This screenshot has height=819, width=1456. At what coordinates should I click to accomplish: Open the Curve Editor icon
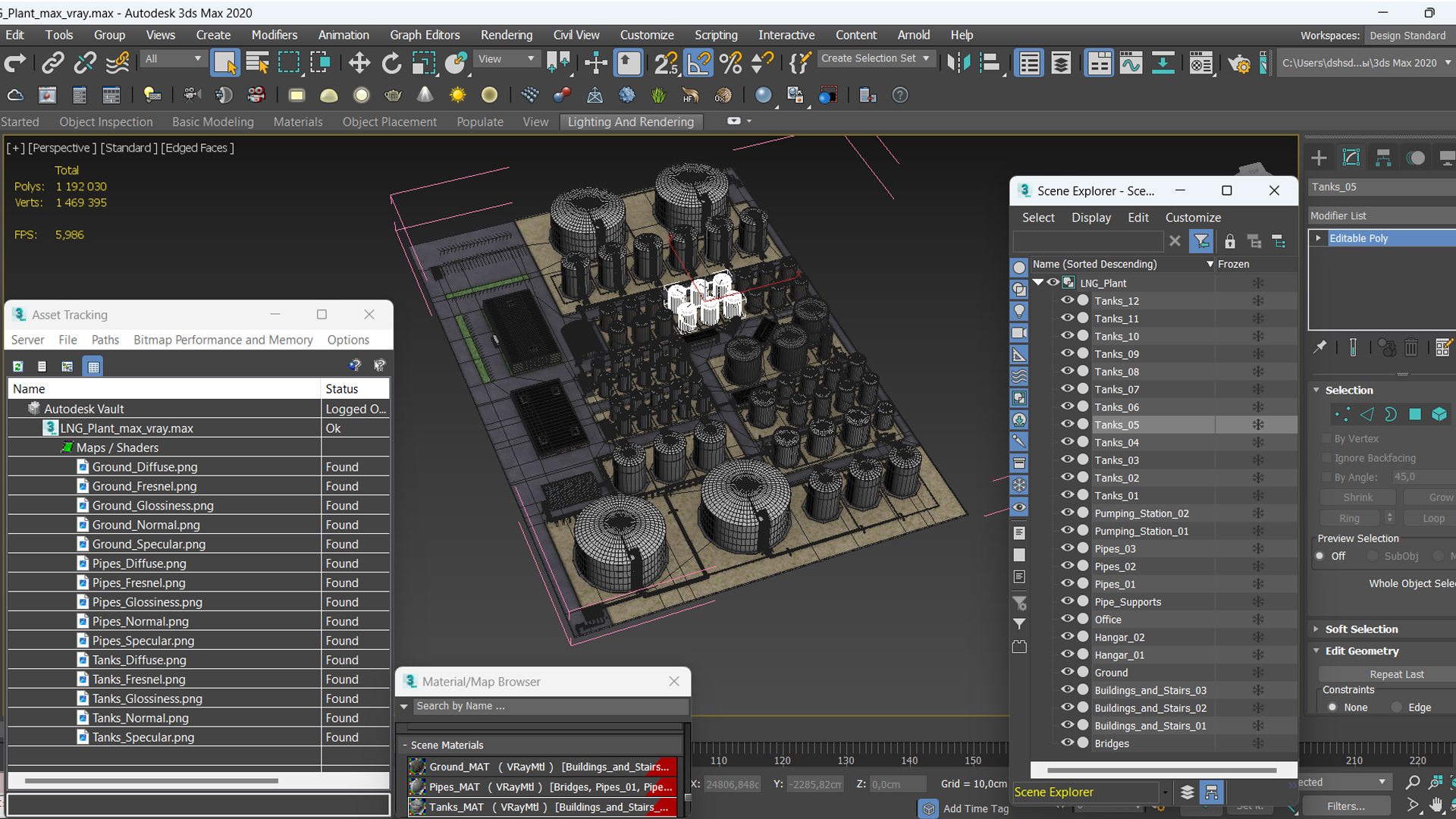click(x=1131, y=63)
